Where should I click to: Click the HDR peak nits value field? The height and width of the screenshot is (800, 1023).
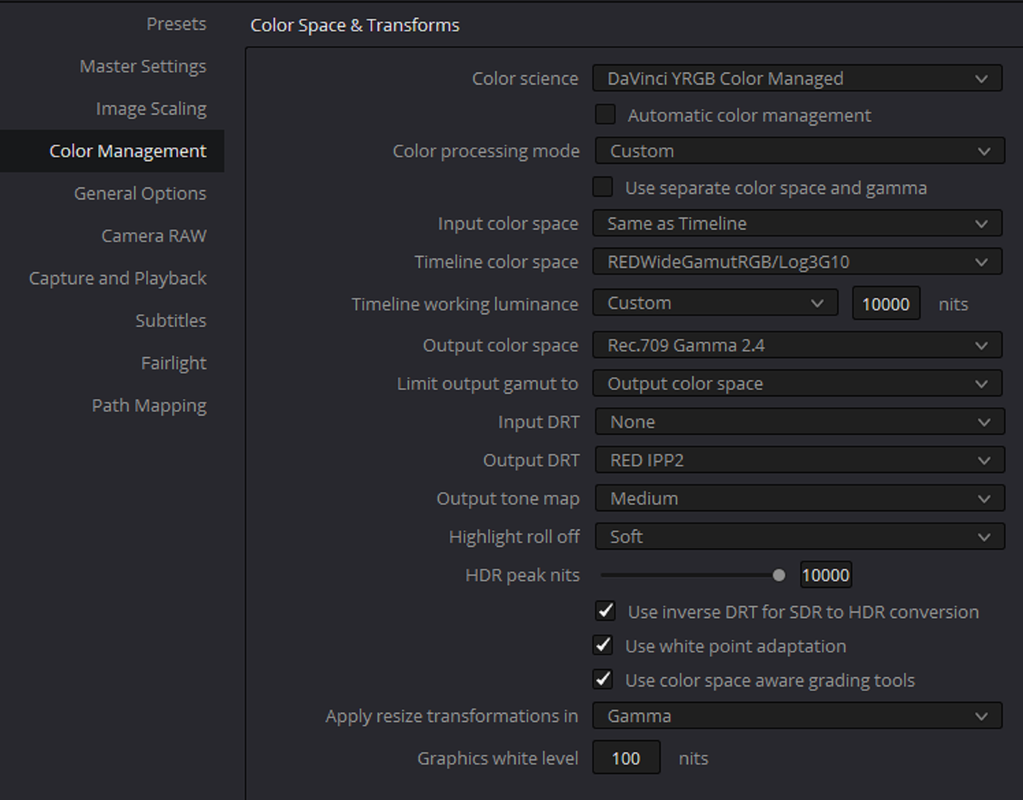[825, 575]
